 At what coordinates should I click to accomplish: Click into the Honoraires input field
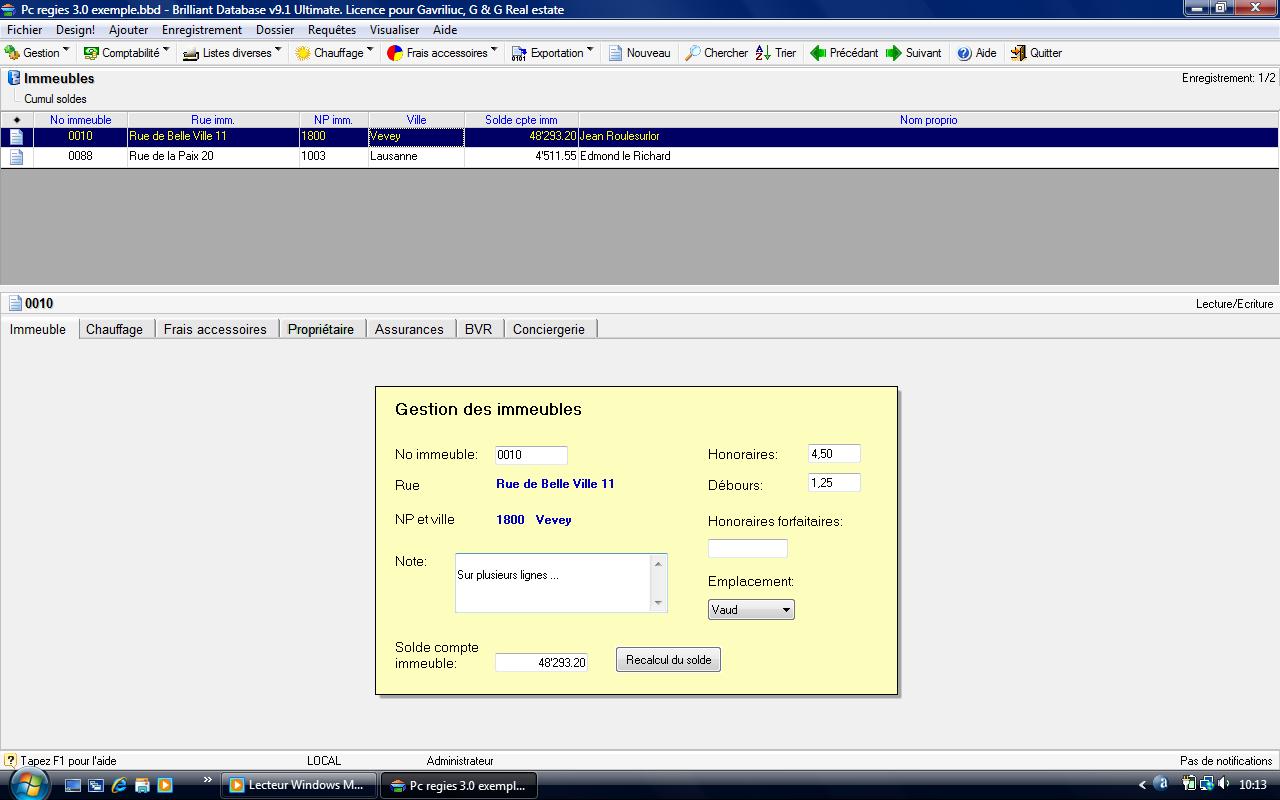click(833, 454)
